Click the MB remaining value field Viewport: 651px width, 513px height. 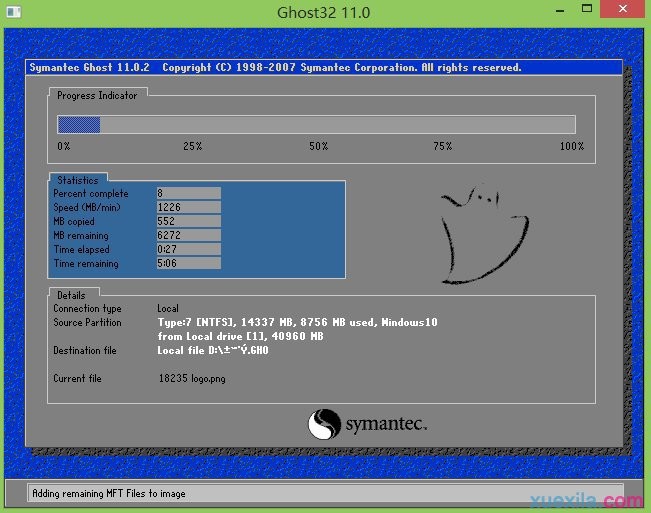click(x=188, y=235)
